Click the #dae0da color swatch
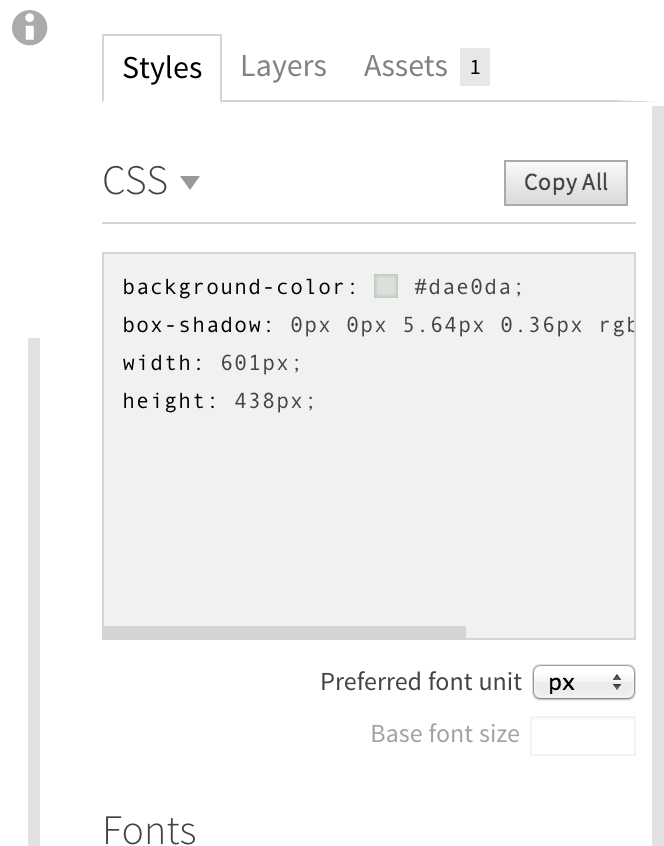 (386, 286)
